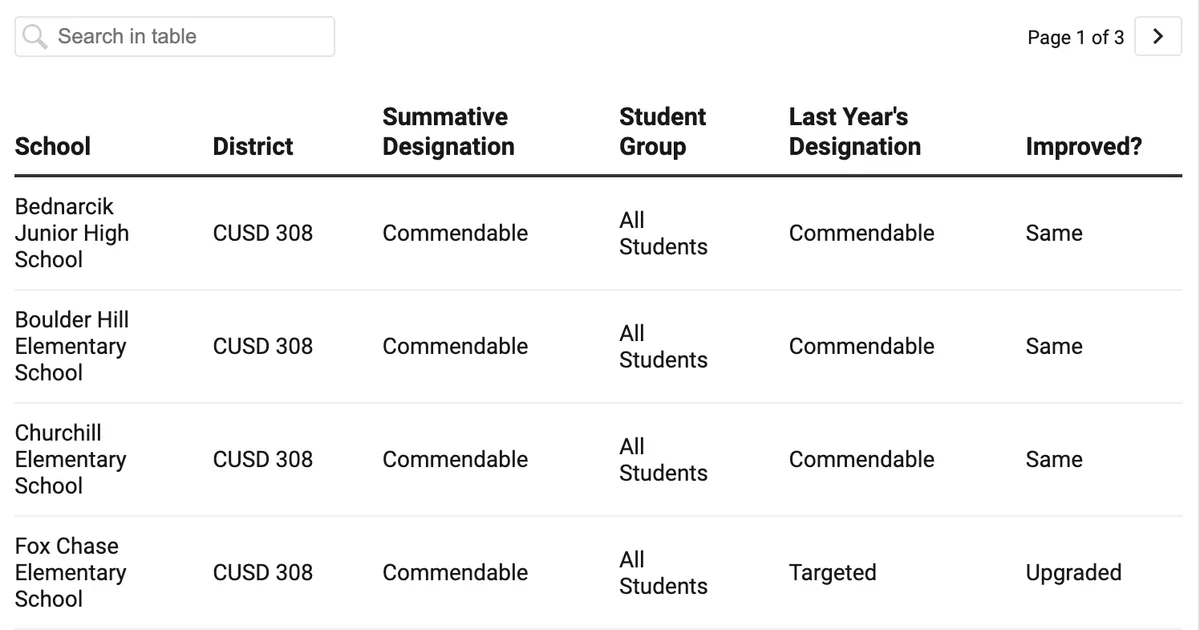Click Commendable designation for Churchill Elementary
This screenshot has height=630, width=1200.
(x=455, y=459)
